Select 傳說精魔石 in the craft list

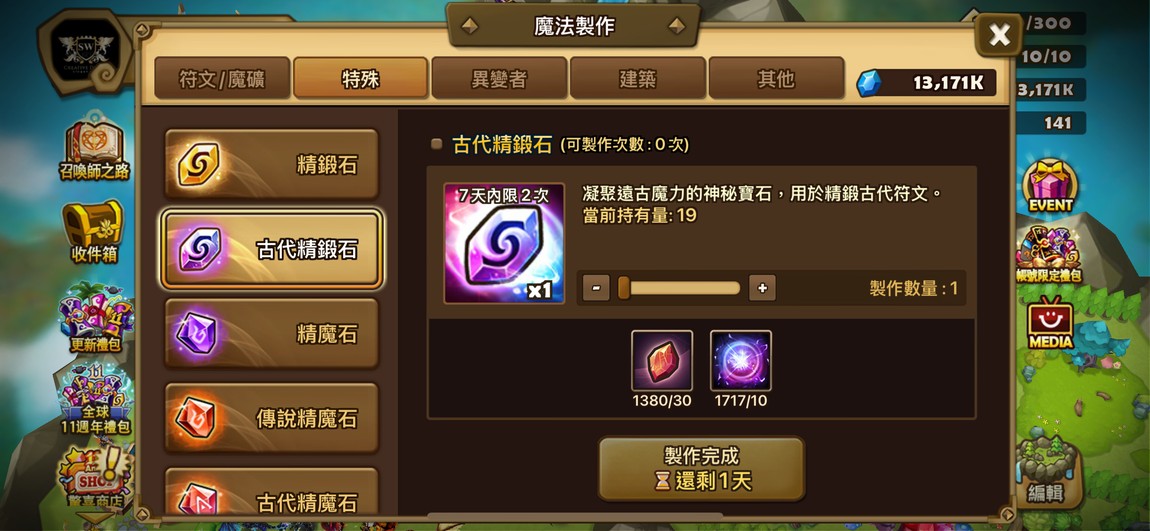[271, 418]
